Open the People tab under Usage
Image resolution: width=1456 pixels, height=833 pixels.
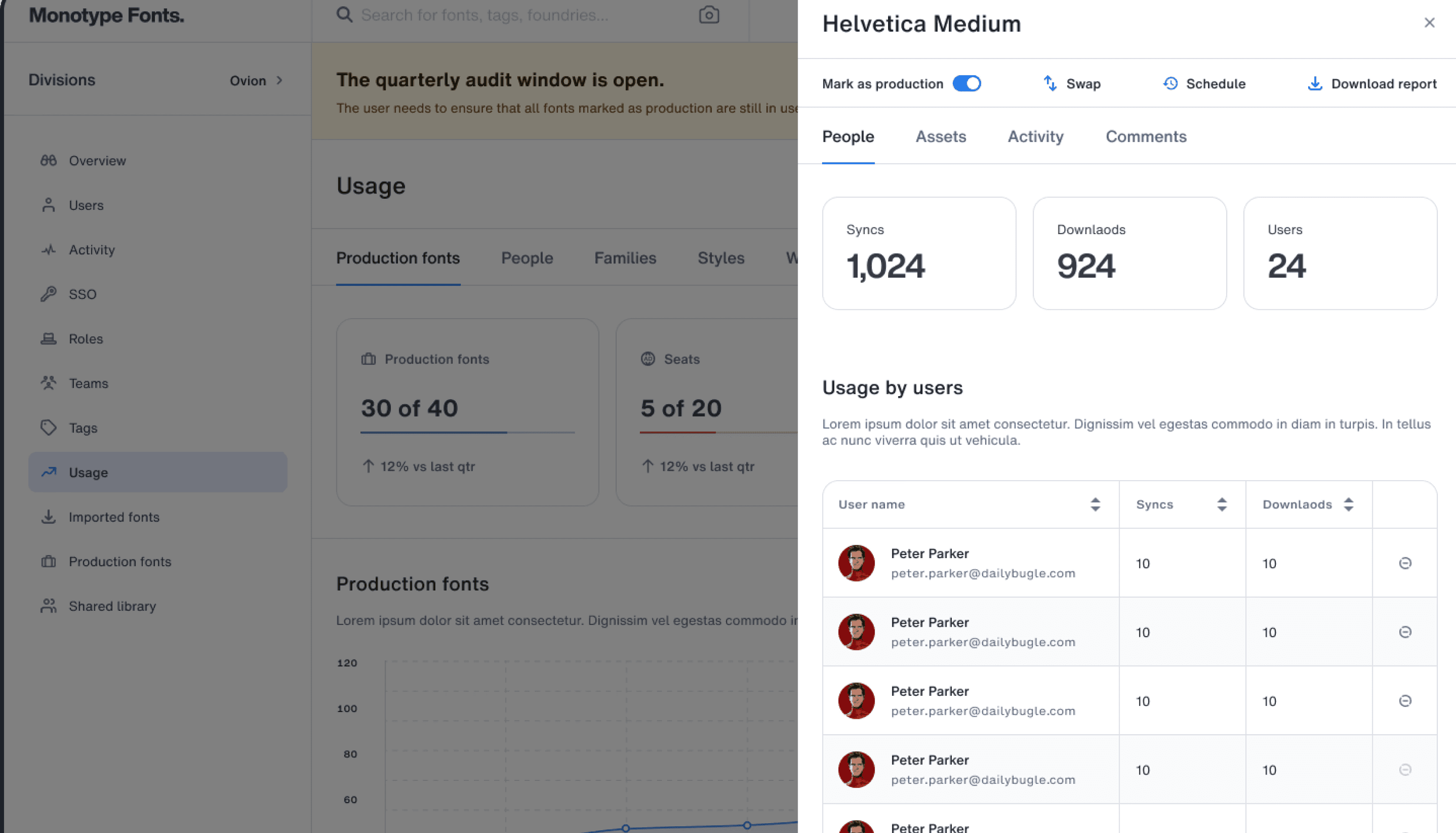tap(528, 258)
